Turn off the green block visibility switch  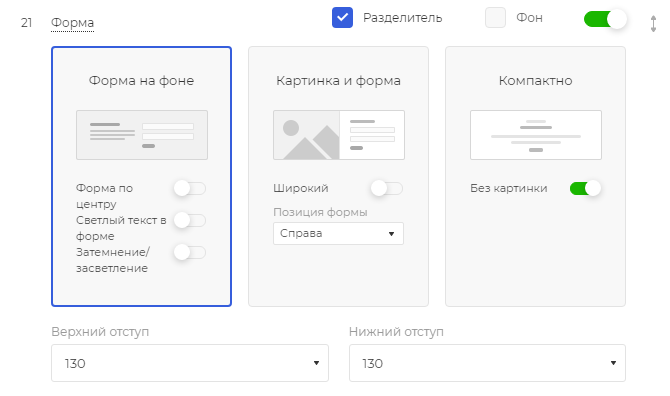click(x=605, y=19)
